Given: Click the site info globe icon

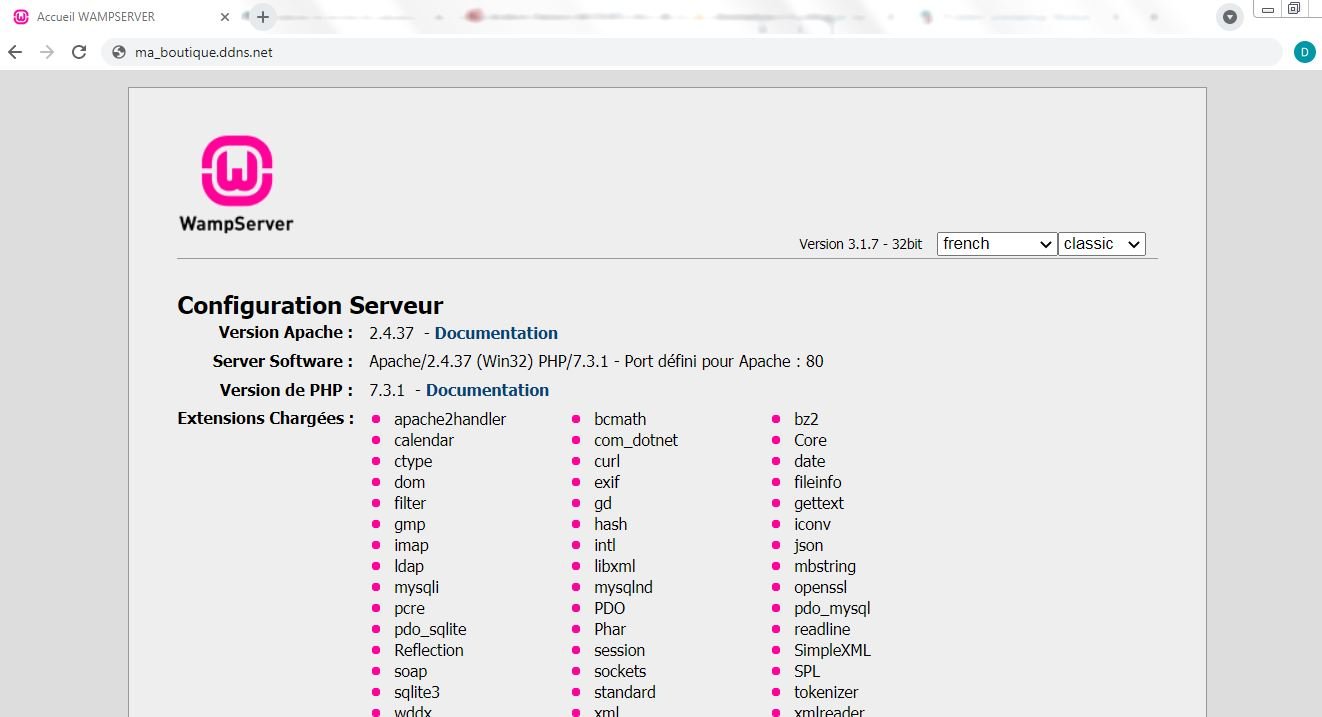Looking at the screenshot, I should pos(118,52).
